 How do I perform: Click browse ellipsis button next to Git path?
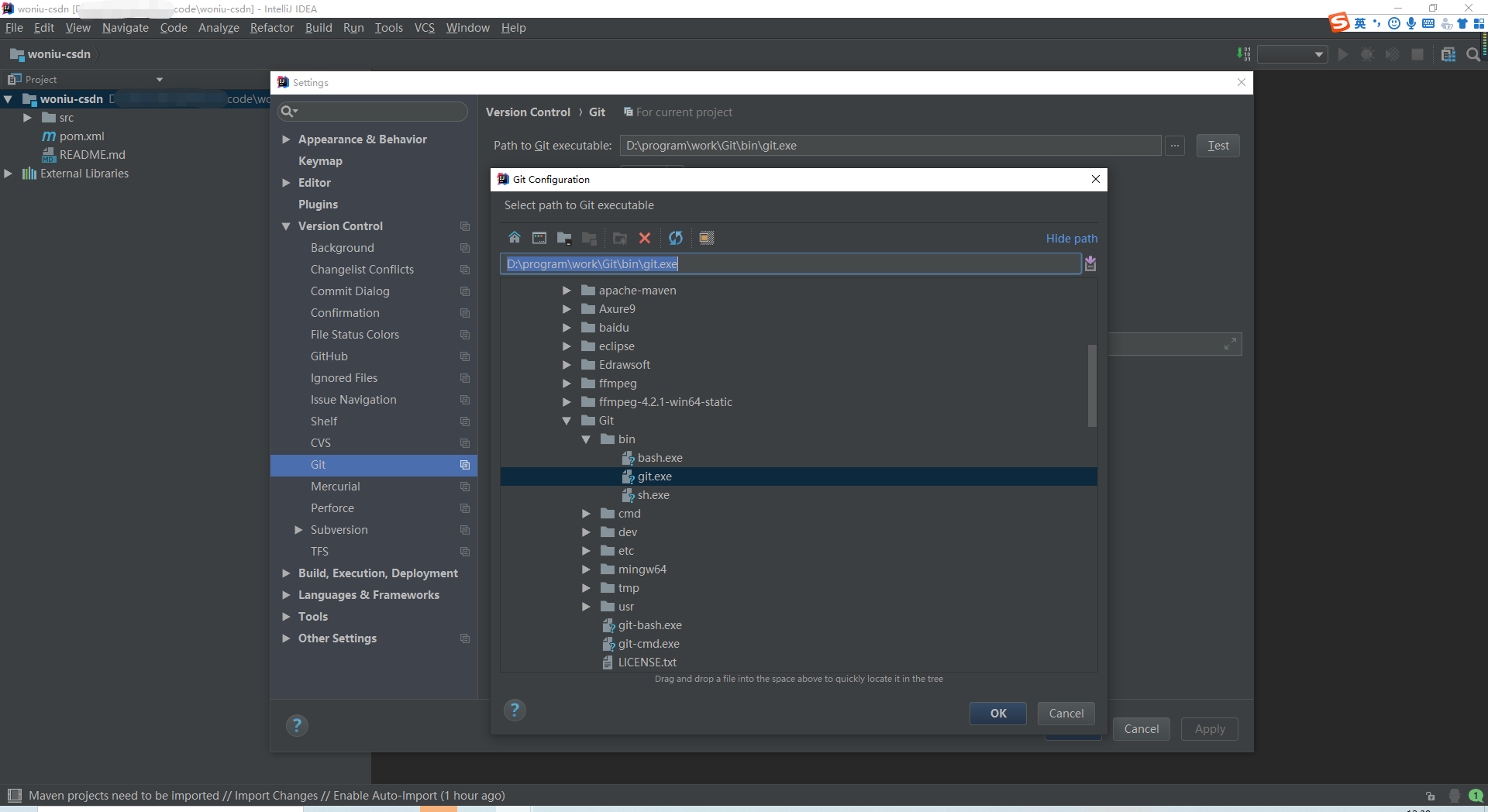[x=1175, y=146]
